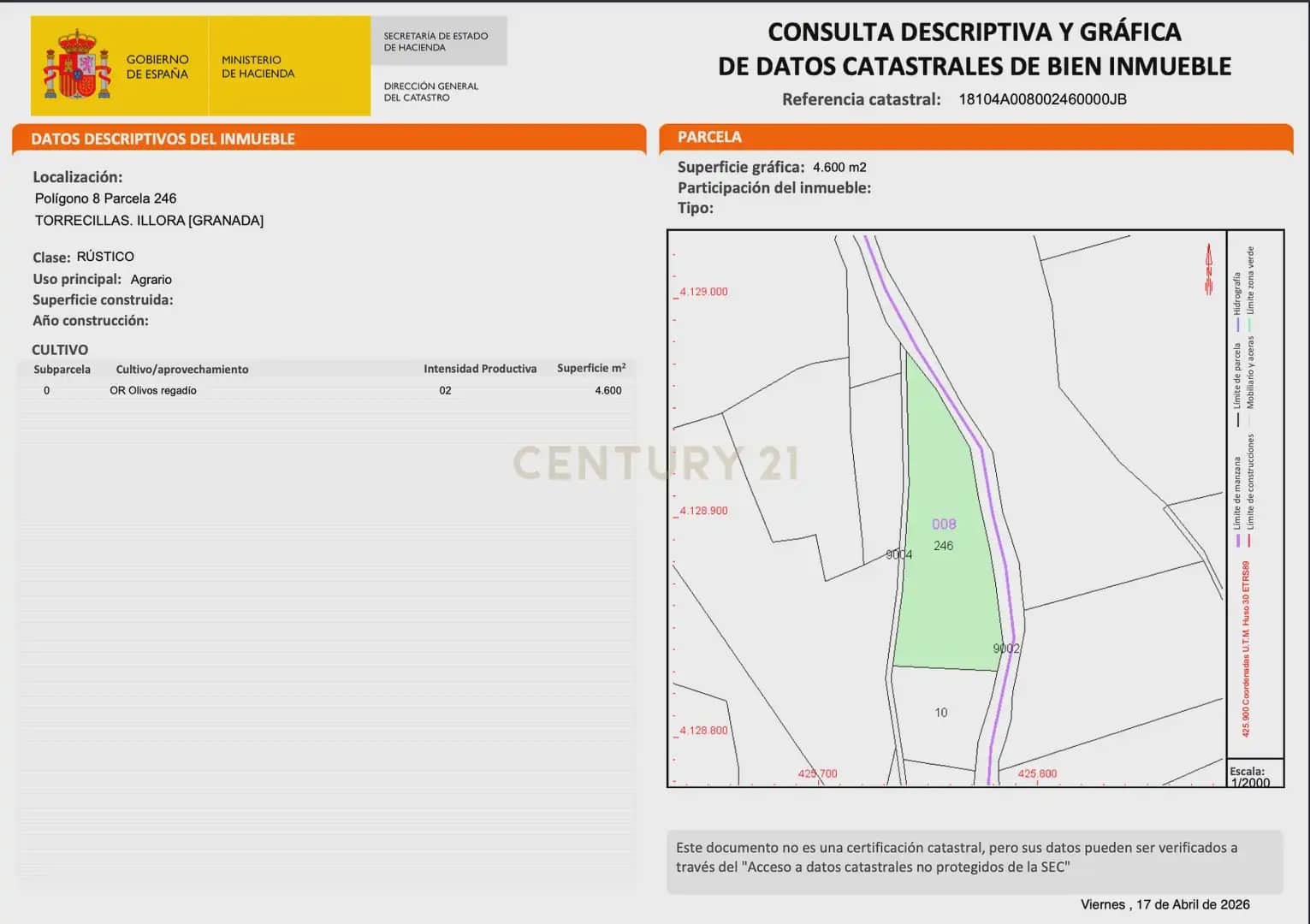Screen dimensions: 1310x924
Task: Click the Spanish coat of arms emblem
Action: click(77, 65)
